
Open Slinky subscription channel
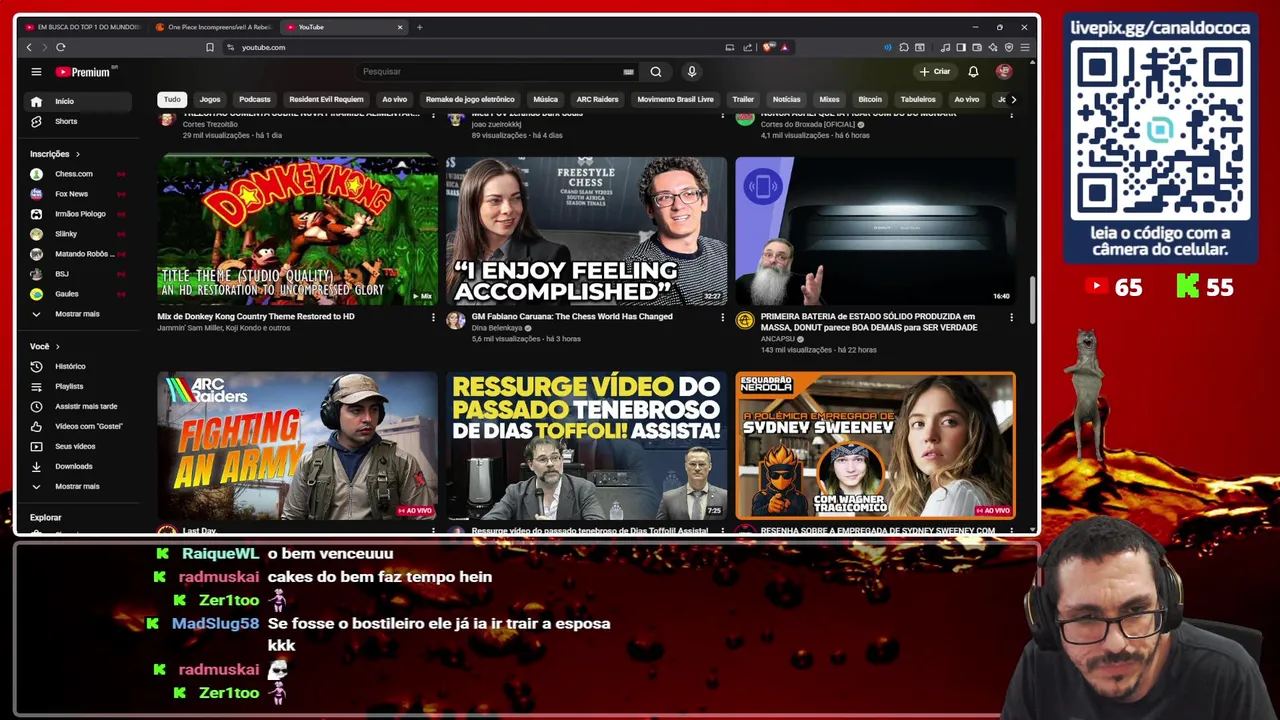79,234
